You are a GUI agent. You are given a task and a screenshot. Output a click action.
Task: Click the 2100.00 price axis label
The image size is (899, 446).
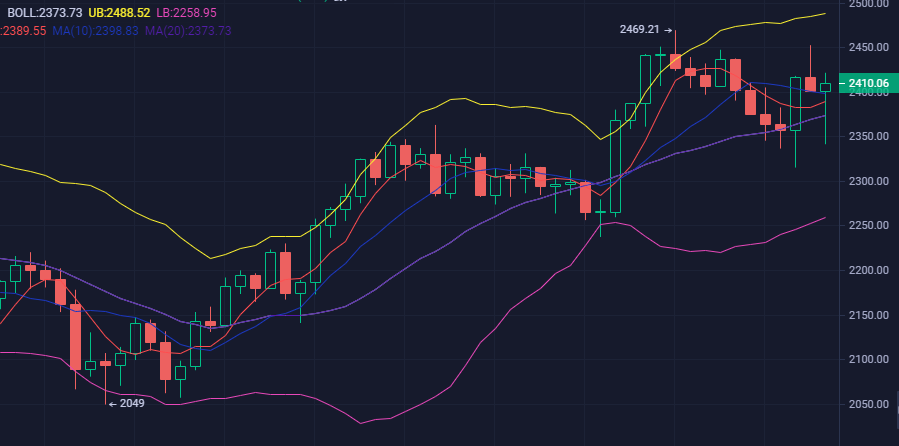869,359
